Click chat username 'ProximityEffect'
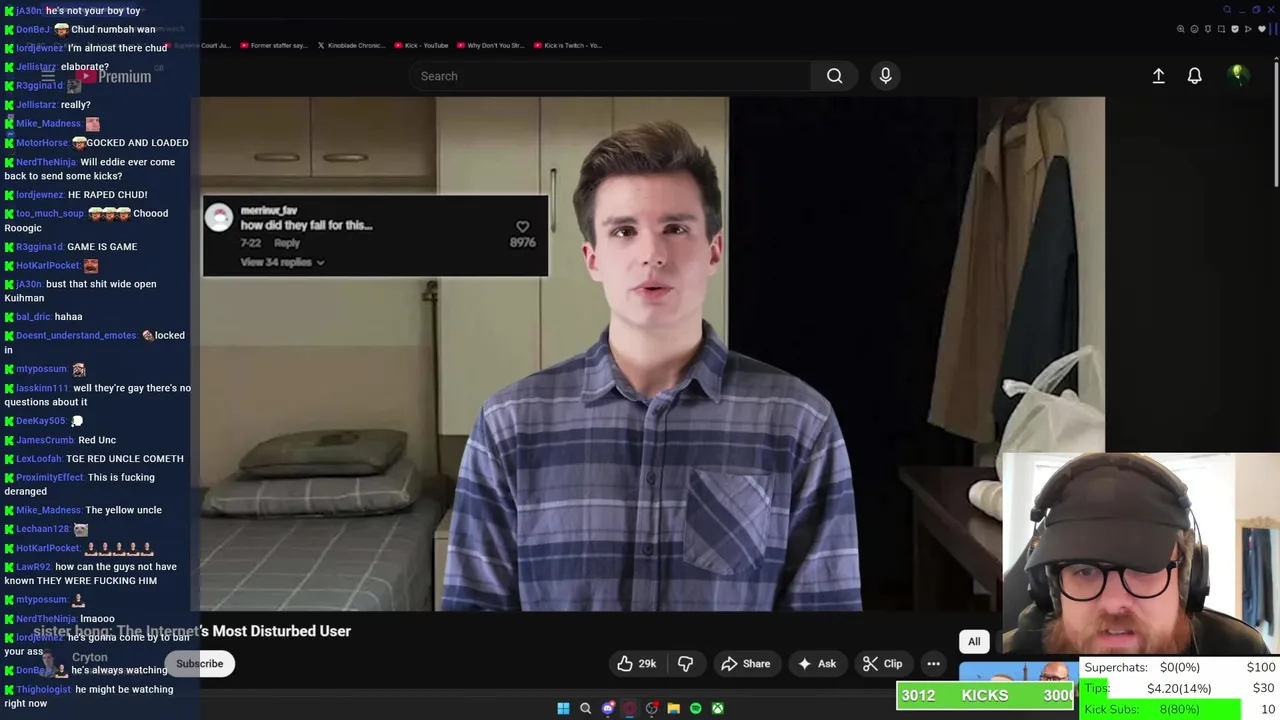1280x720 pixels. (x=50, y=478)
